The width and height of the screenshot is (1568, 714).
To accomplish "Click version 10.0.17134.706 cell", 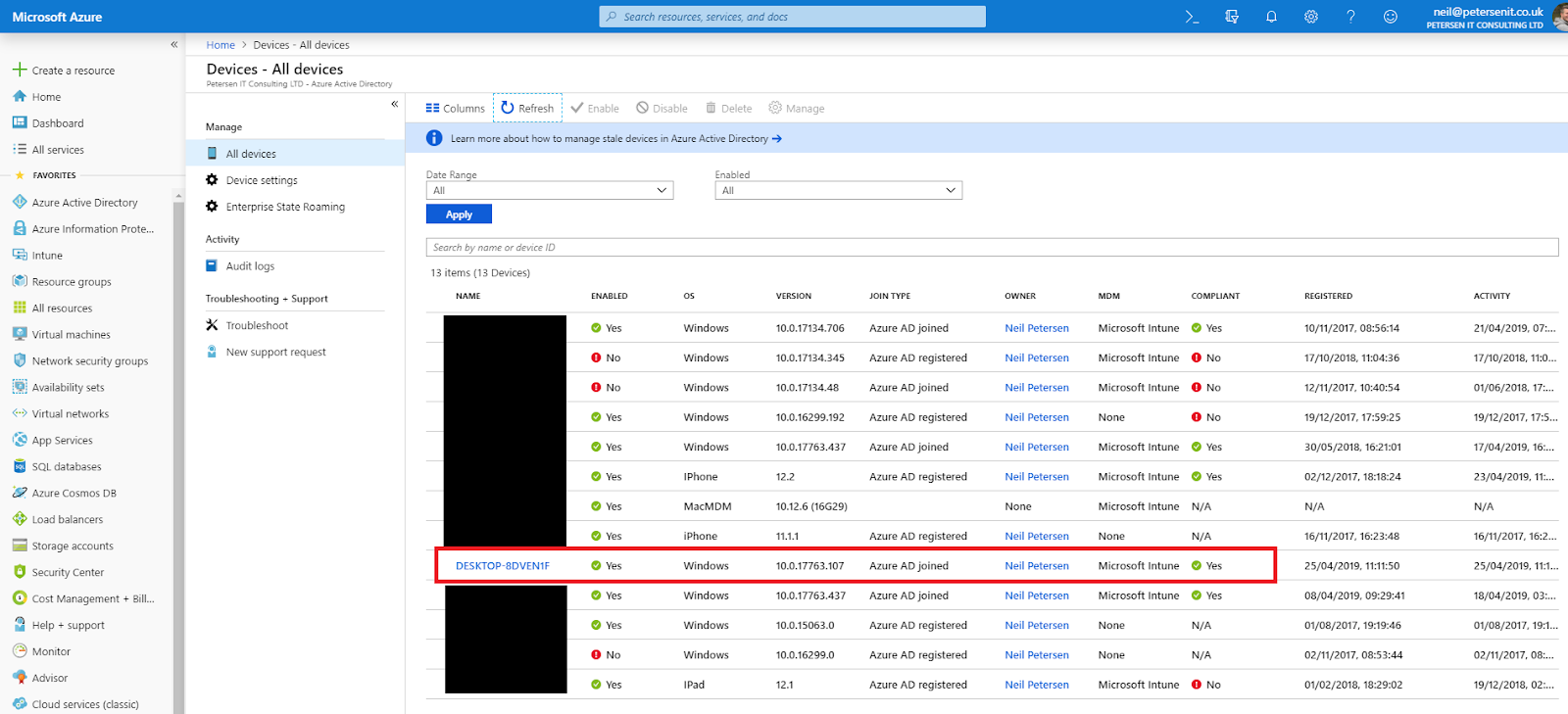I will tap(810, 328).
